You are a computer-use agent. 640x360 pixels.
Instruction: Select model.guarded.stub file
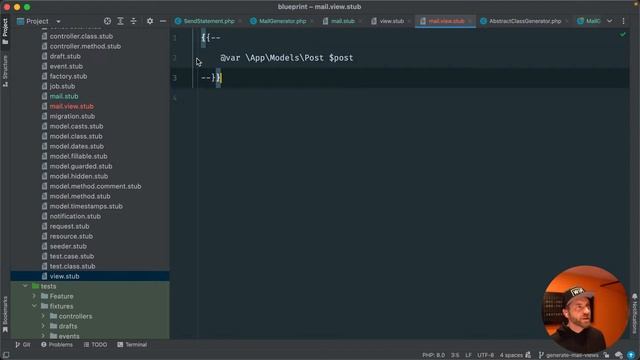pos(81,166)
